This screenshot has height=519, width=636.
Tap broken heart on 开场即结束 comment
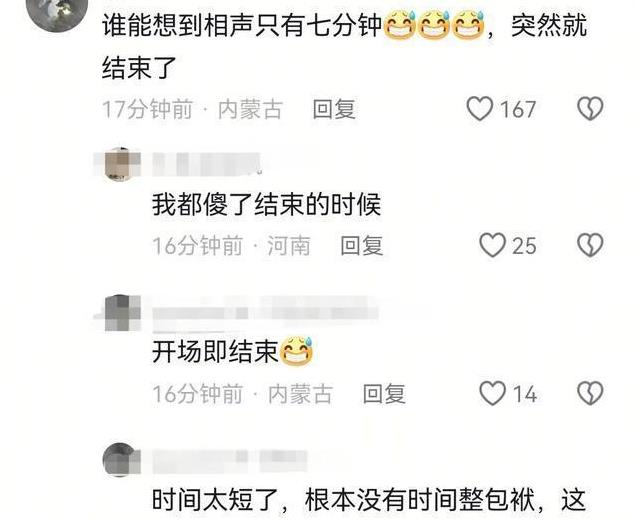pyautogui.click(x=590, y=393)
